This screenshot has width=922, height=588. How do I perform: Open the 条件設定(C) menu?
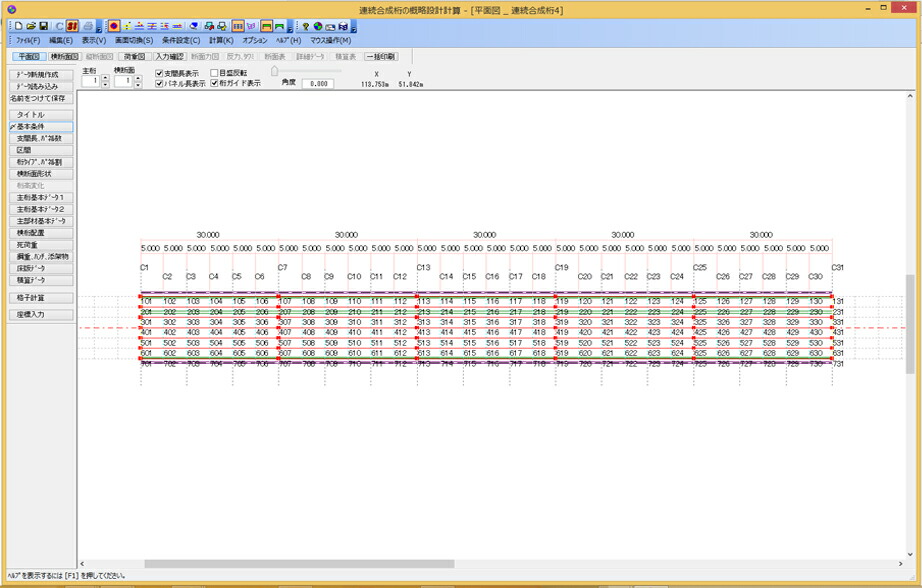[x=181, y=41]
